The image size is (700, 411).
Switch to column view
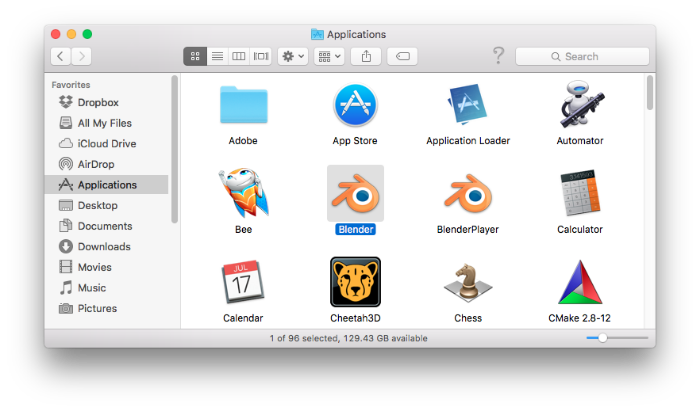(239, 56)
